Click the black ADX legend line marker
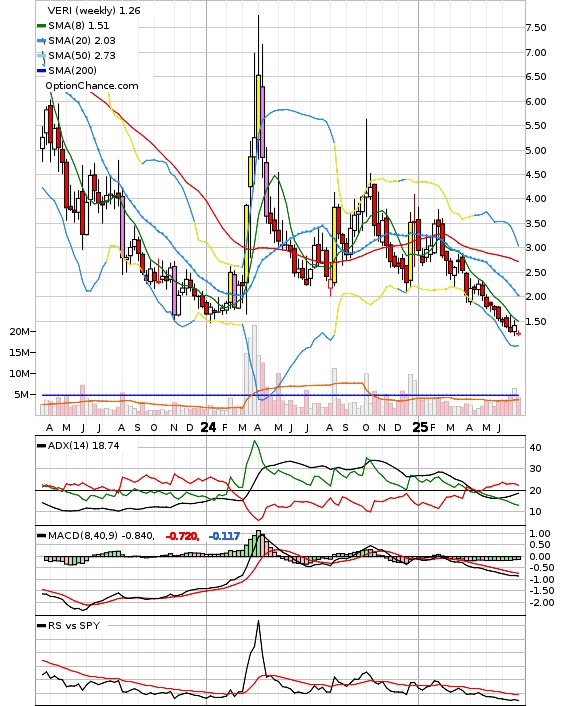This screenshot has height=706, width=566. [x=41, y=446]
